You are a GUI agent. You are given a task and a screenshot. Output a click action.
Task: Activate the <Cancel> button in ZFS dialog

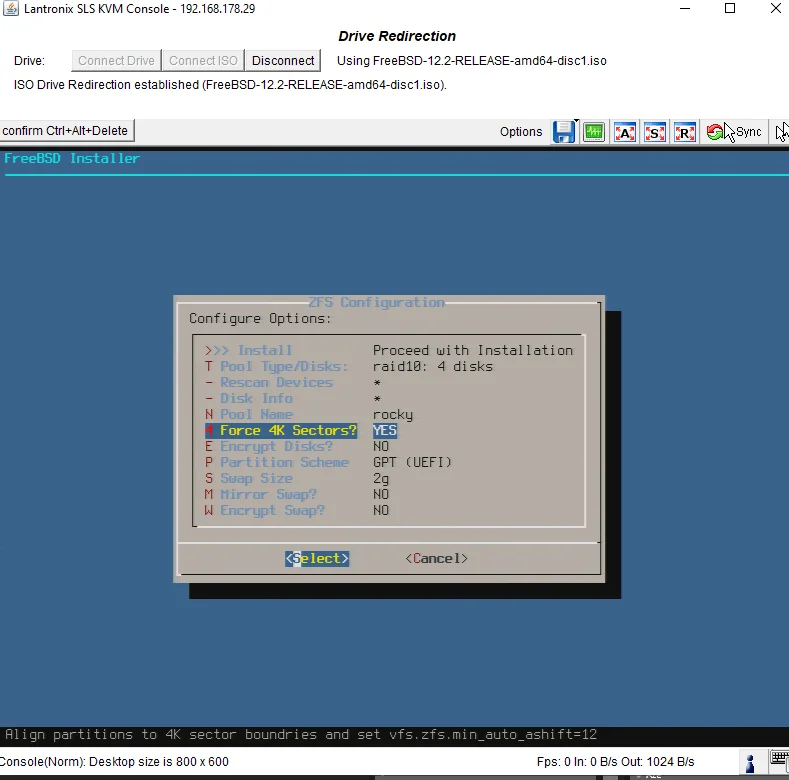[436, 558]
